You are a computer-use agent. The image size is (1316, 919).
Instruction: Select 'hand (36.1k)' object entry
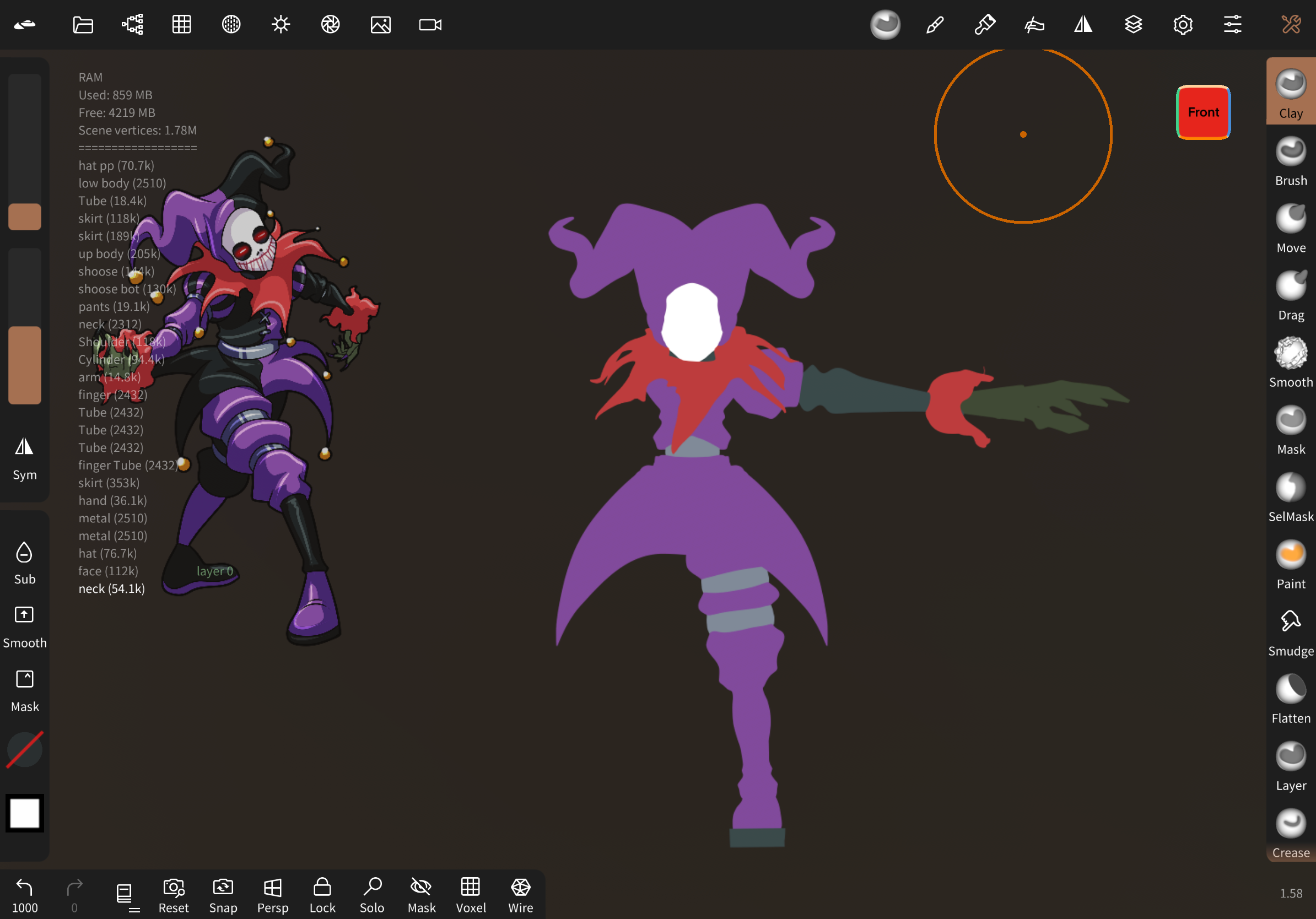pos(113,500)
